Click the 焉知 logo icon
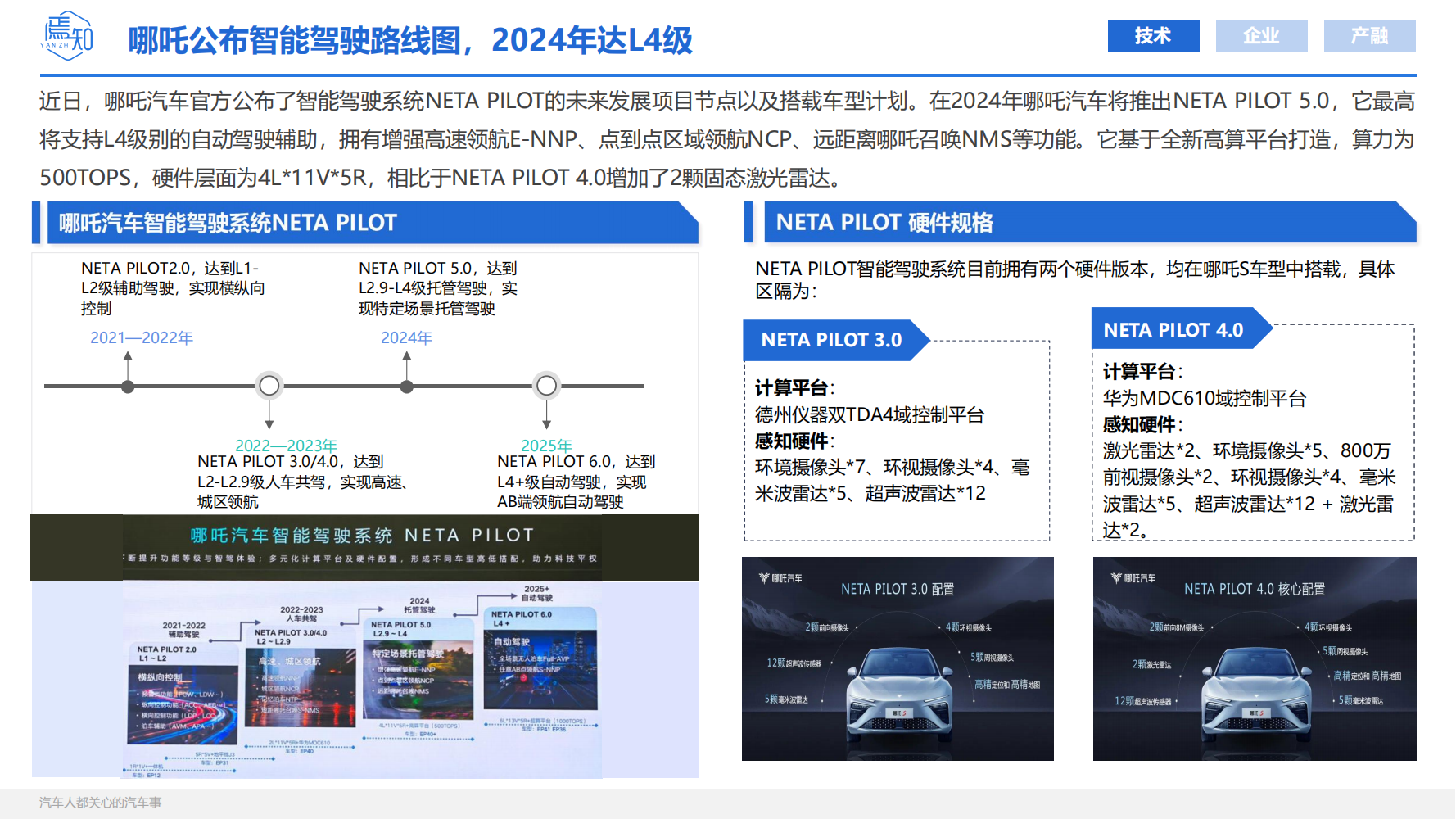The width and height of the screenshot is (1456, 819). coord(67,36)
